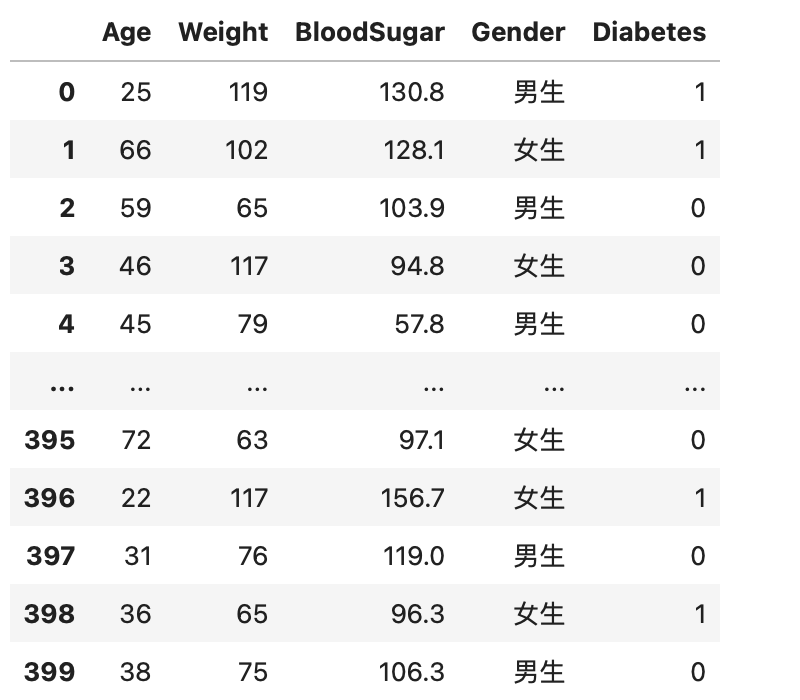The height and width of the screenshot is (700, 800).
Task: Click gender cell 女生 in row 3
Action: click(x=539, y=266)
